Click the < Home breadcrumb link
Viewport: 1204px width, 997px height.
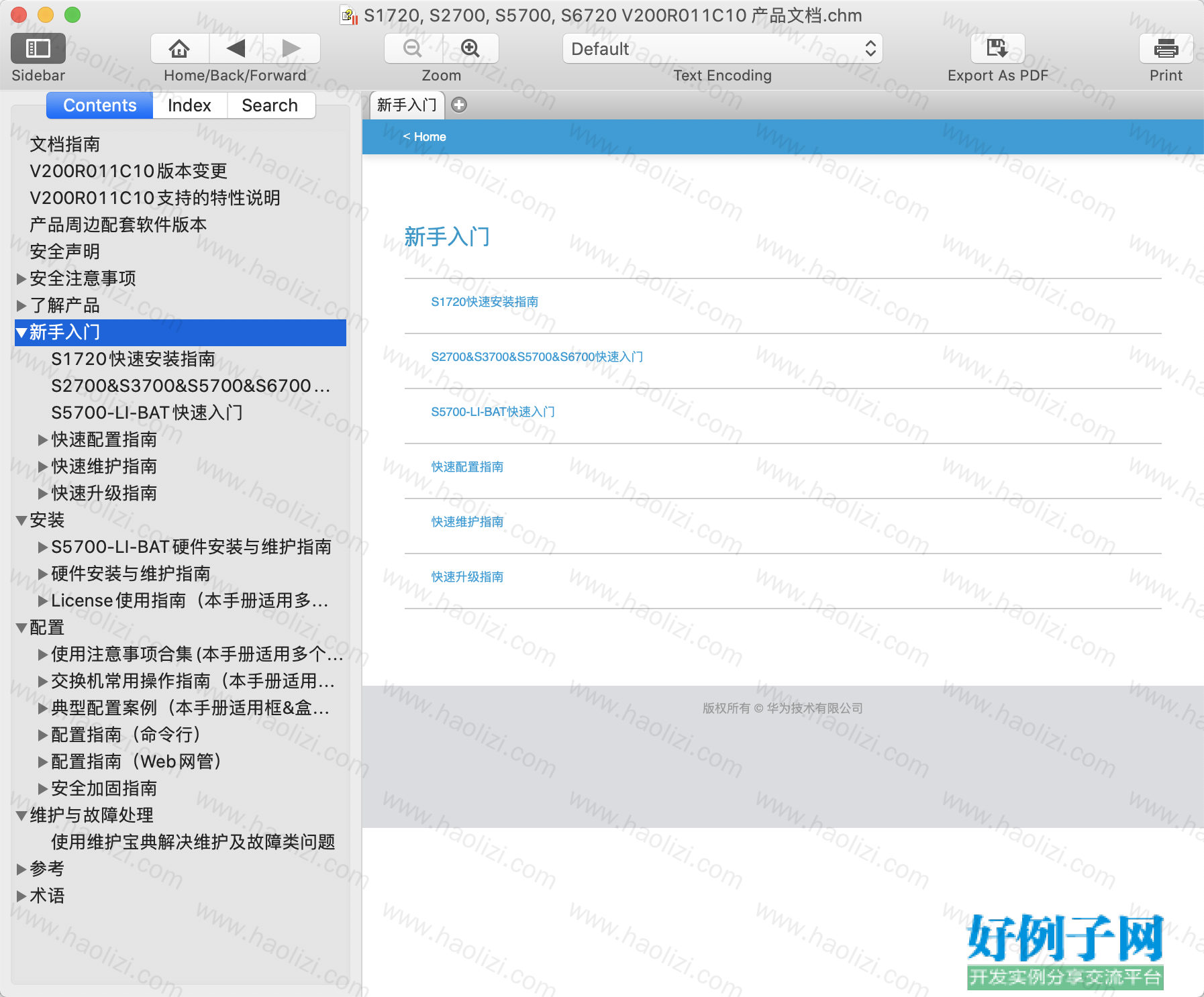[x=424, y=136]
